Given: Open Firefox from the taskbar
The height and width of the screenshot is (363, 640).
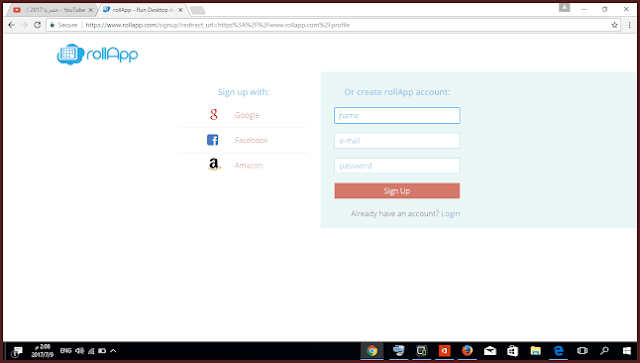Looking at the screenshot, I should coord(467,351).
